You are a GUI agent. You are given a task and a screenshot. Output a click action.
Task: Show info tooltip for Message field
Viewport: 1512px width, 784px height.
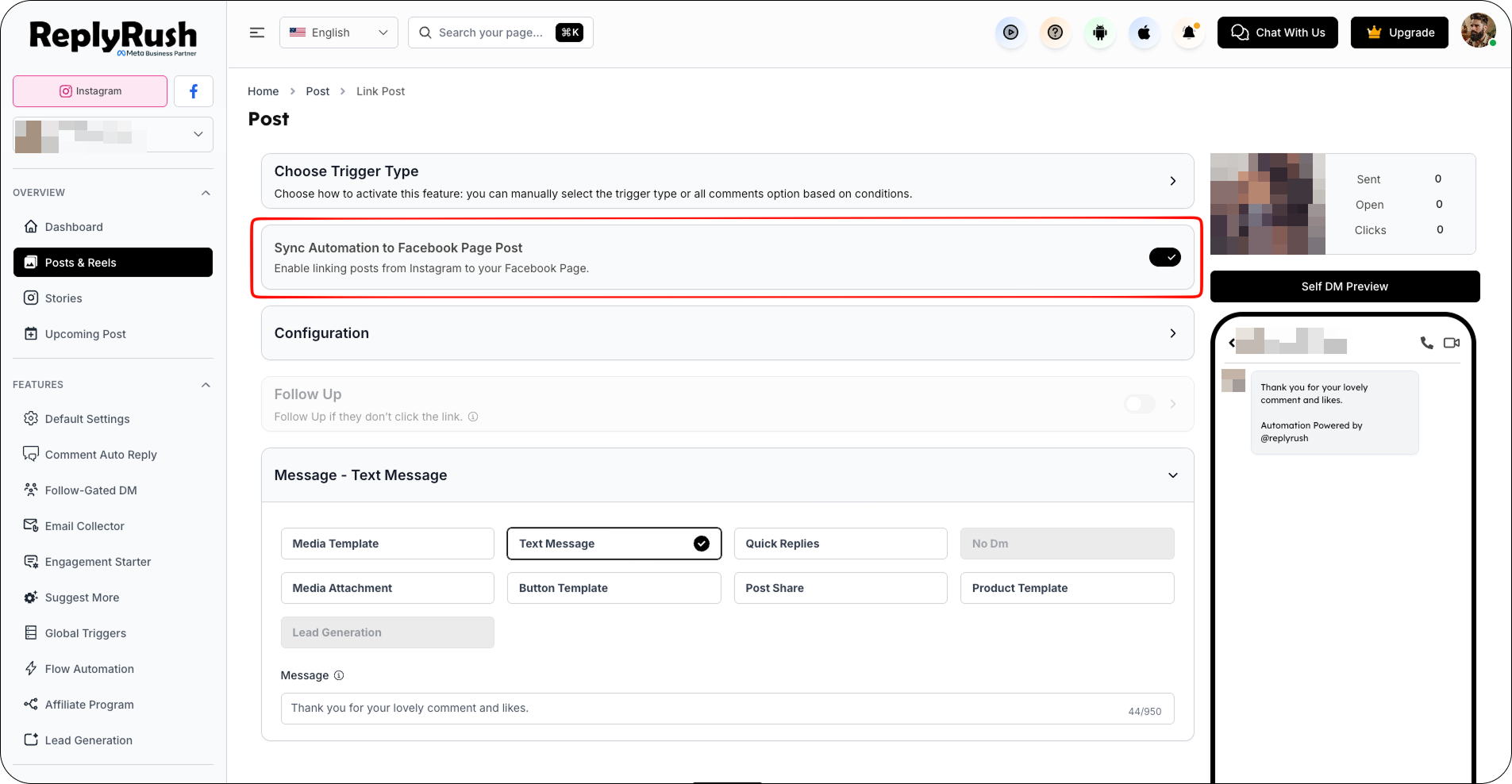pos(339,675)
